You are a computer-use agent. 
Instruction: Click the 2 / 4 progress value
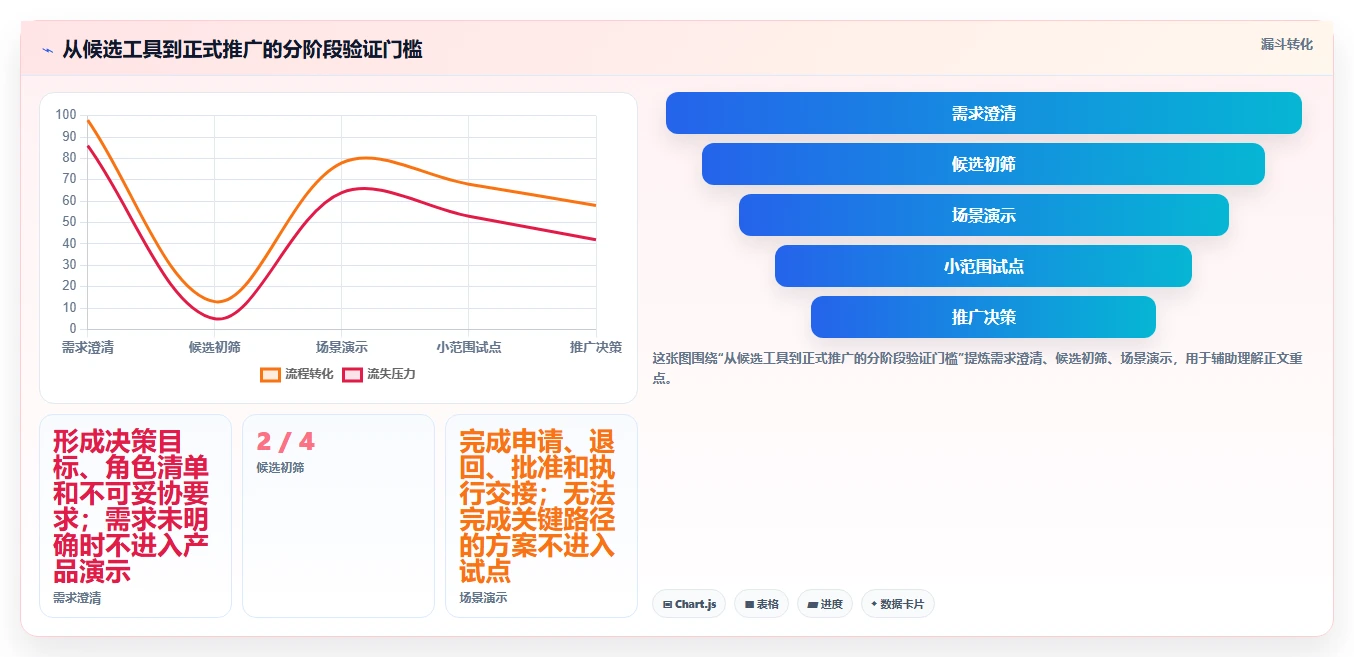tap(285, 441)
